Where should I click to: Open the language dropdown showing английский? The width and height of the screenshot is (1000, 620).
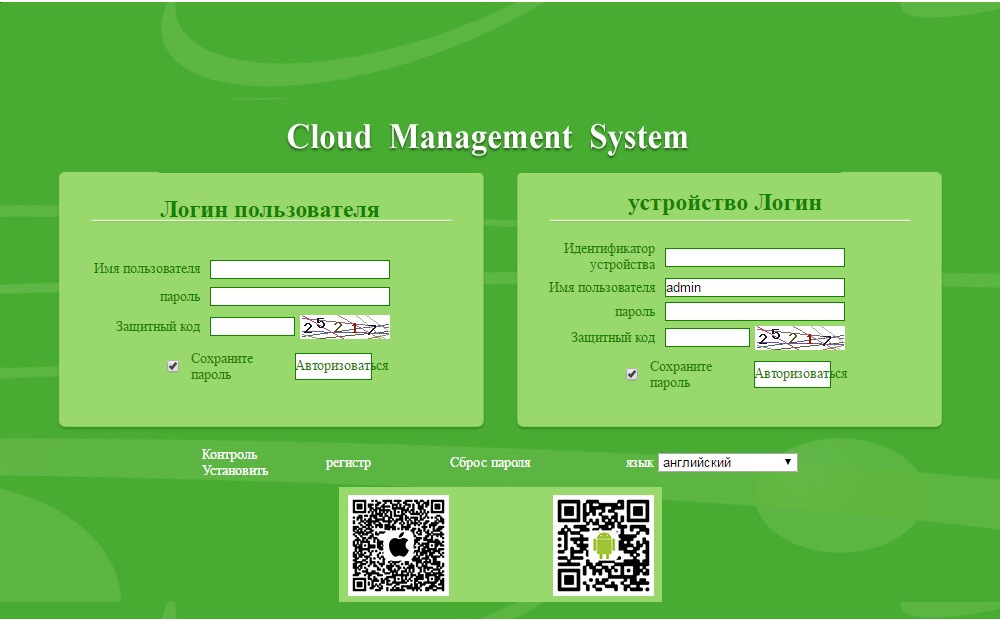click(x=728, y=462)
